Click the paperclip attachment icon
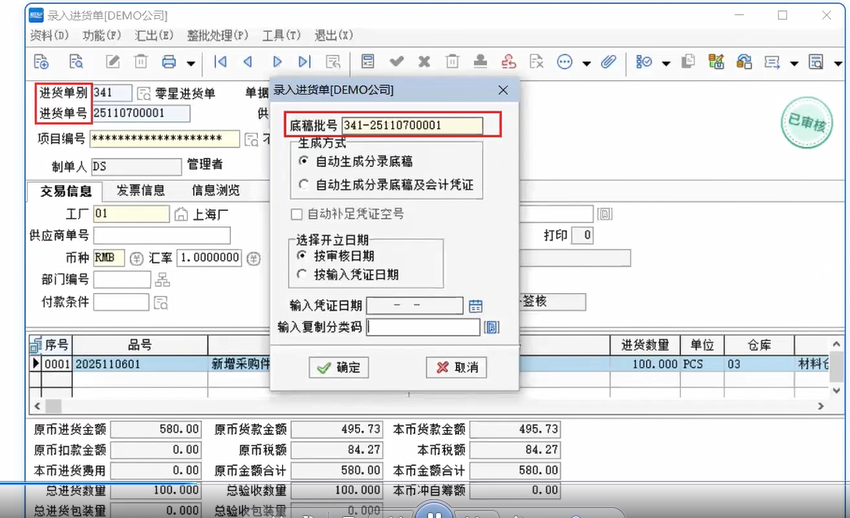 (608, 62)
